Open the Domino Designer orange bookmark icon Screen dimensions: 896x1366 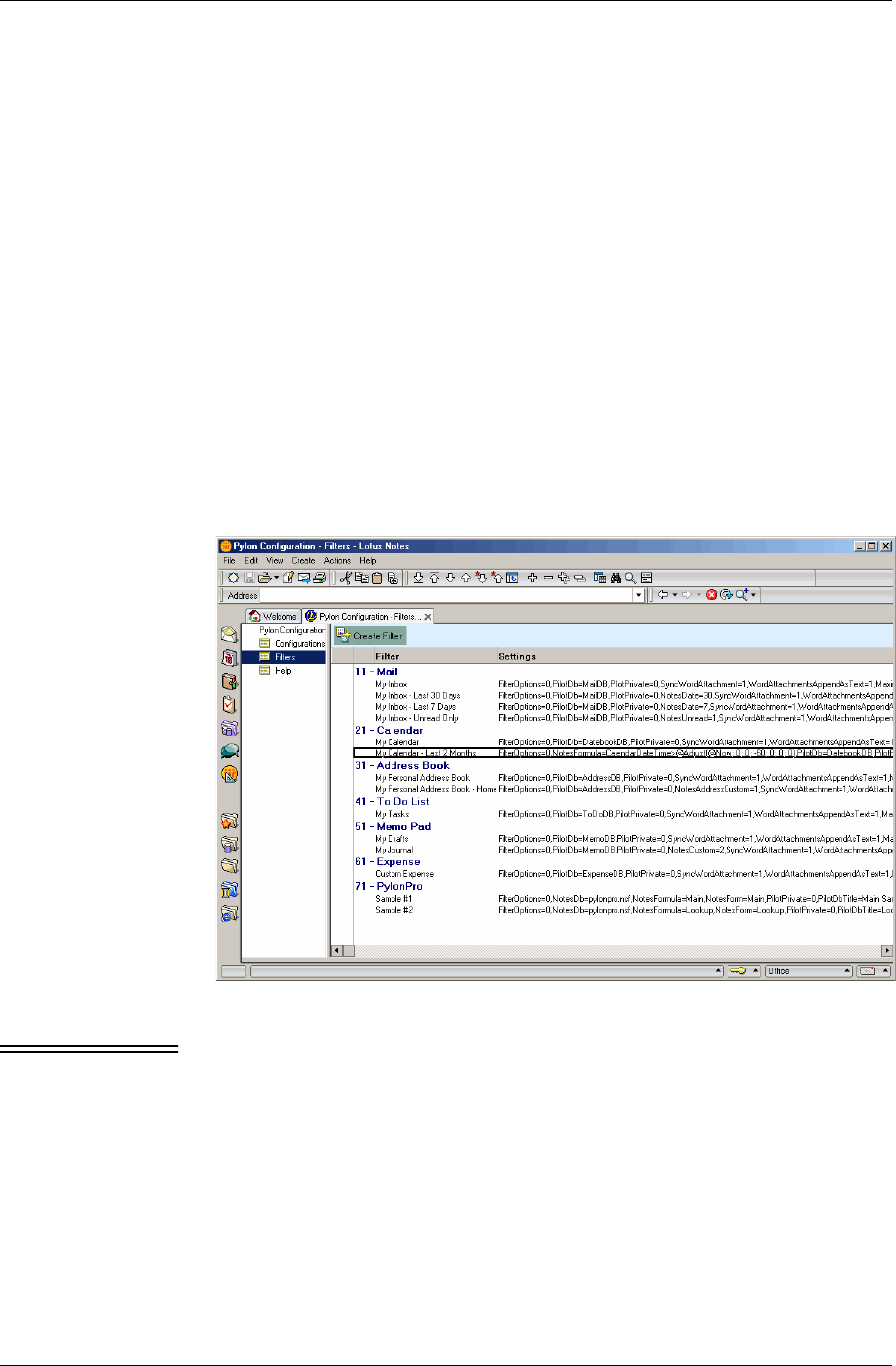[229, 774]
